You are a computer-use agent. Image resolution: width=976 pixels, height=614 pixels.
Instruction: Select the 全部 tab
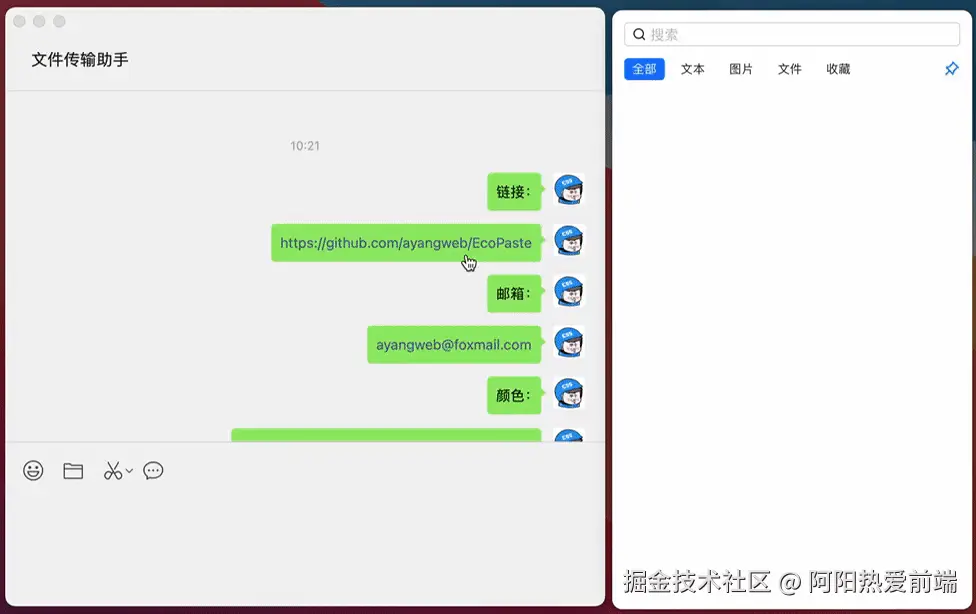point(643,69)
